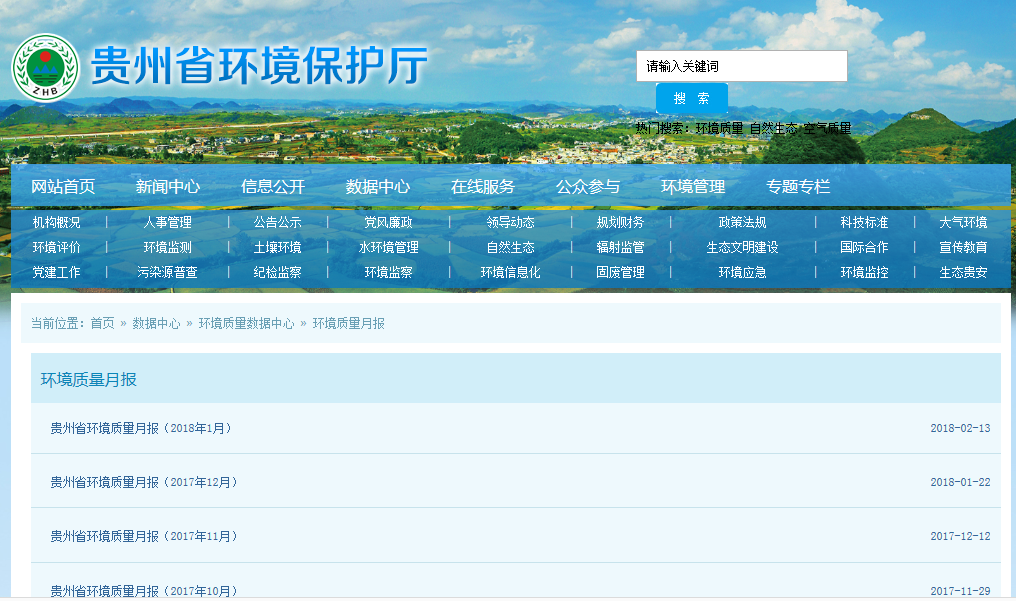Image resolution: width=1016 pixels, height=601 pixels.
Task: Open the 2017年11月 monthly report
Action: (x=145, y=536)
